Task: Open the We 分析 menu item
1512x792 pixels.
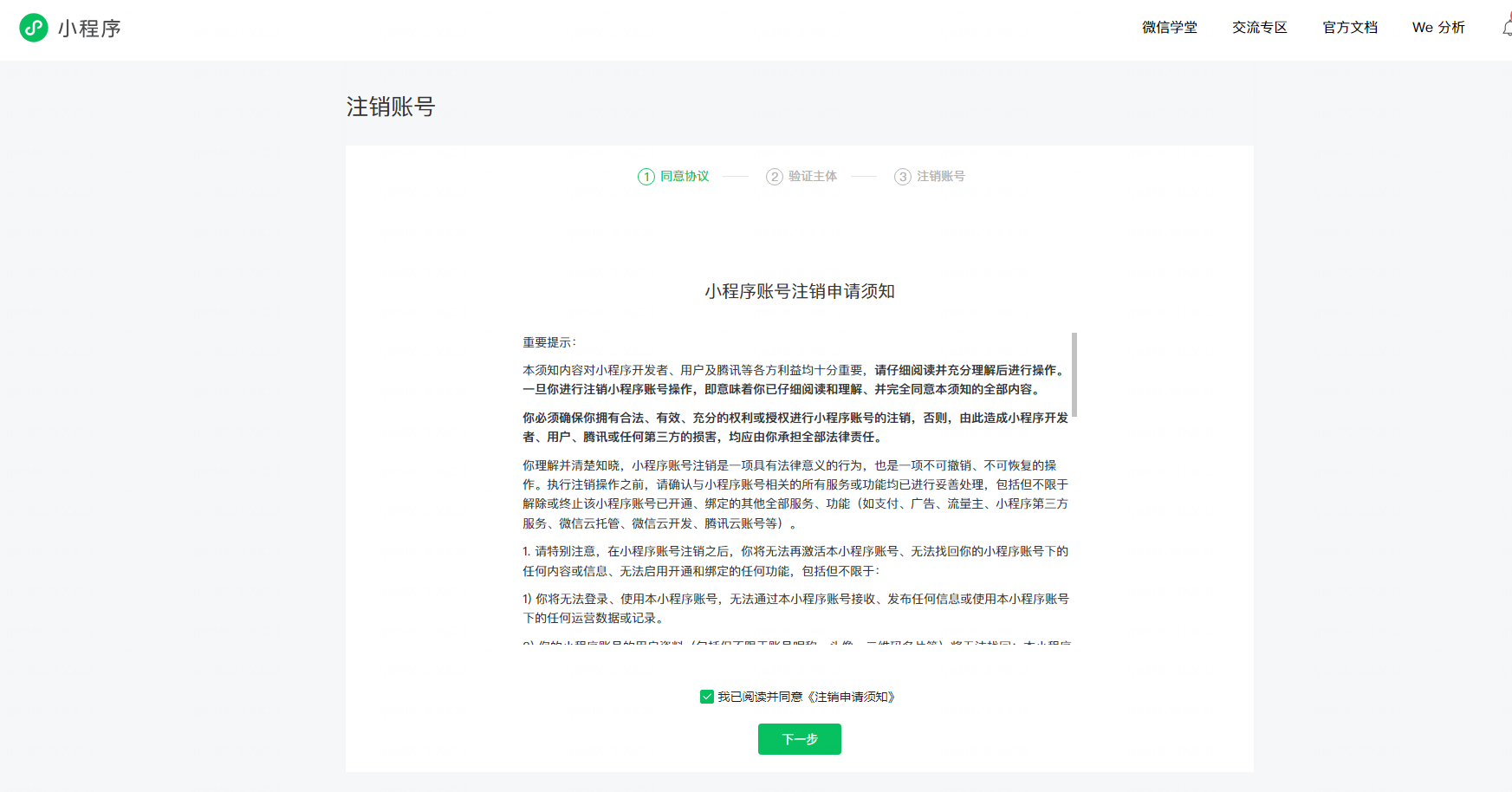Action: point(1438,28)
